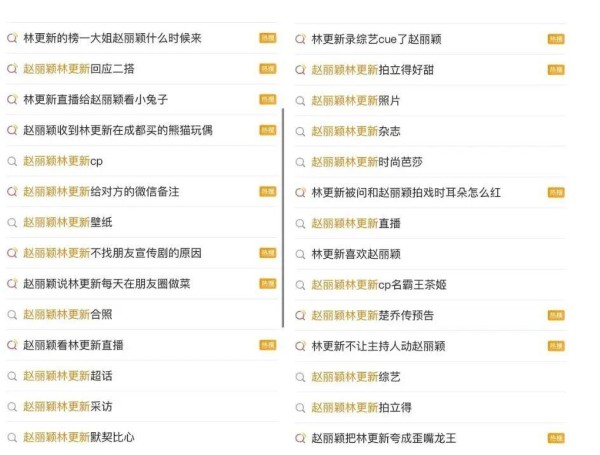This screenshot has height=455, width=600.
Task: Choose suggestion 赵丽颖林更新给对方的微信备注
Action: [x=142, y=191]
